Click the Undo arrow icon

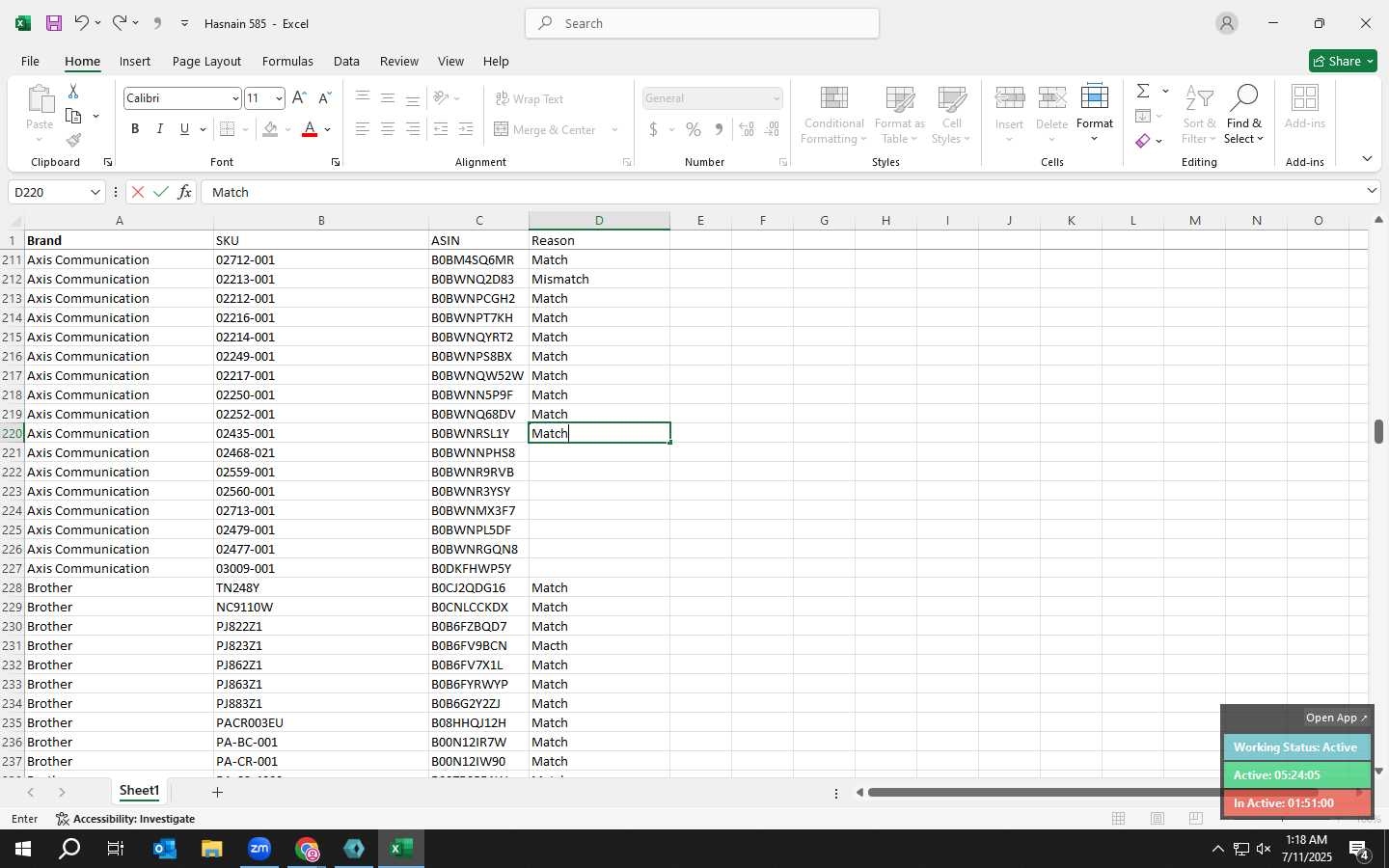coord(82,23)
